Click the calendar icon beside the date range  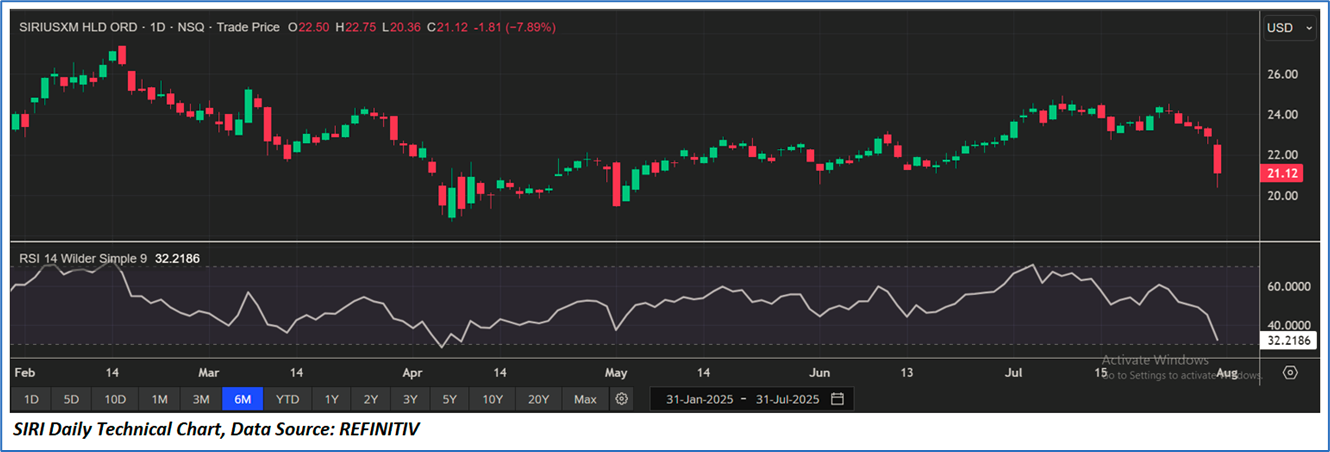(837, 399)
